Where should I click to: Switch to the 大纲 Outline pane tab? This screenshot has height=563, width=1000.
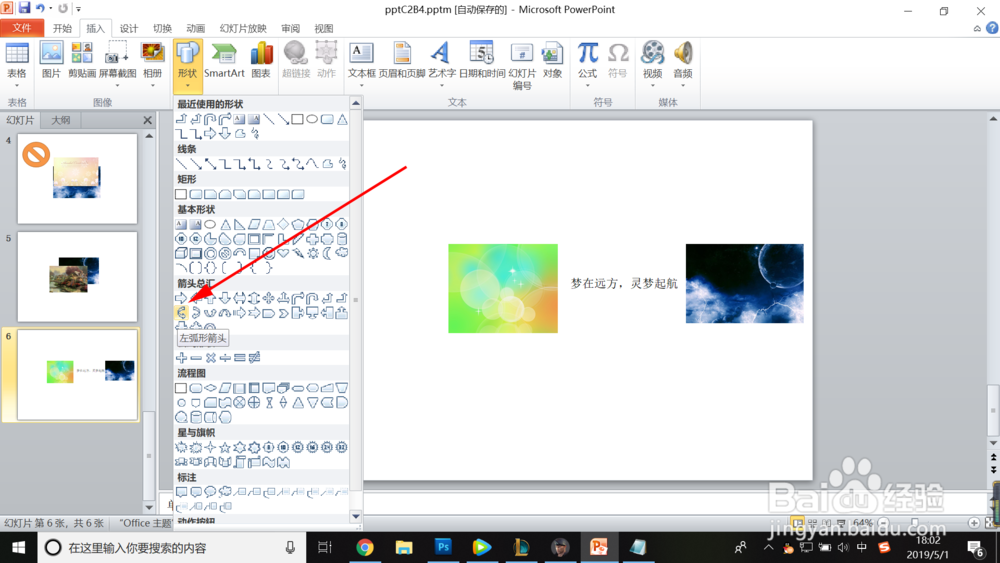[x=61, y=120]
